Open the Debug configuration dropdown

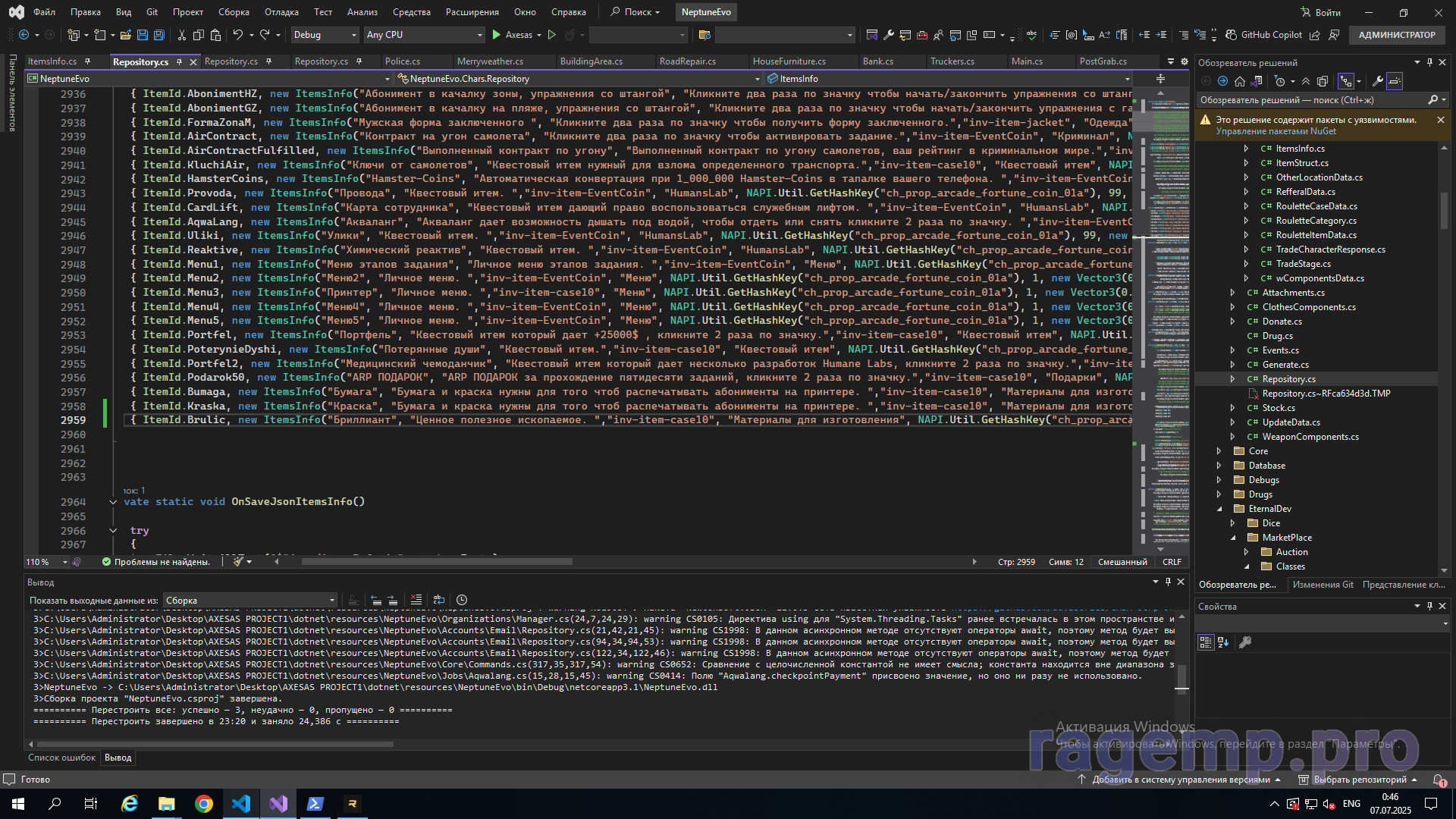[x=325, y=35]
